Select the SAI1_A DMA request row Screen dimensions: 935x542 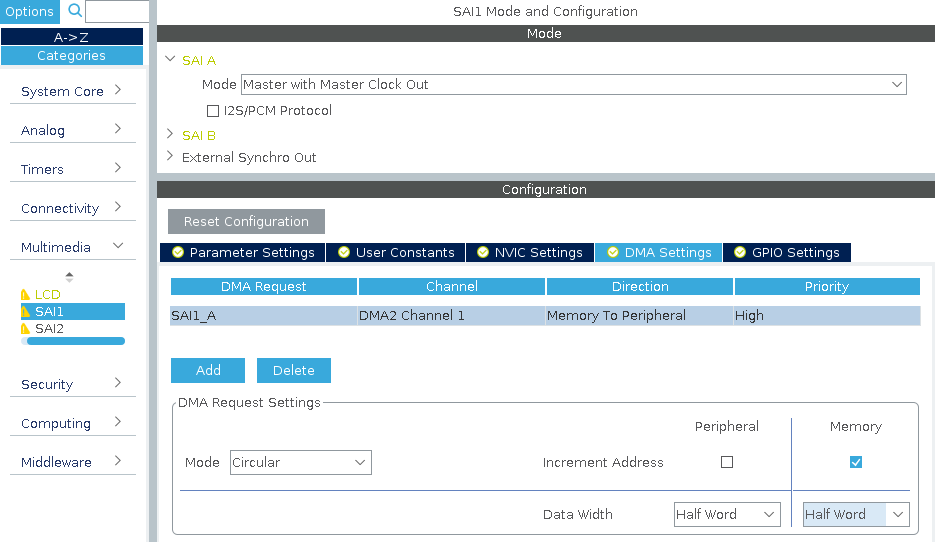(544, 316)
